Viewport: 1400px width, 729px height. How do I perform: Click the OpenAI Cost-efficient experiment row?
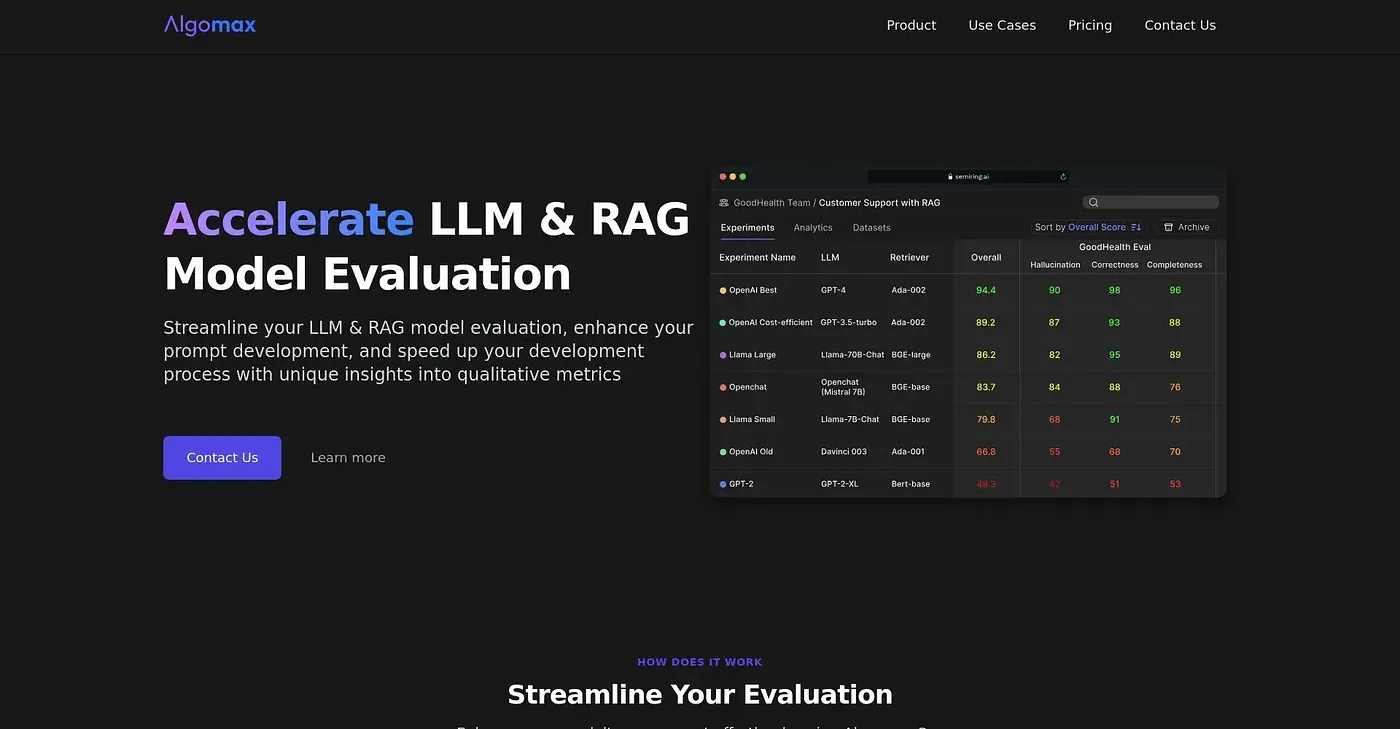pyautogui.click(x=968, y=323)
